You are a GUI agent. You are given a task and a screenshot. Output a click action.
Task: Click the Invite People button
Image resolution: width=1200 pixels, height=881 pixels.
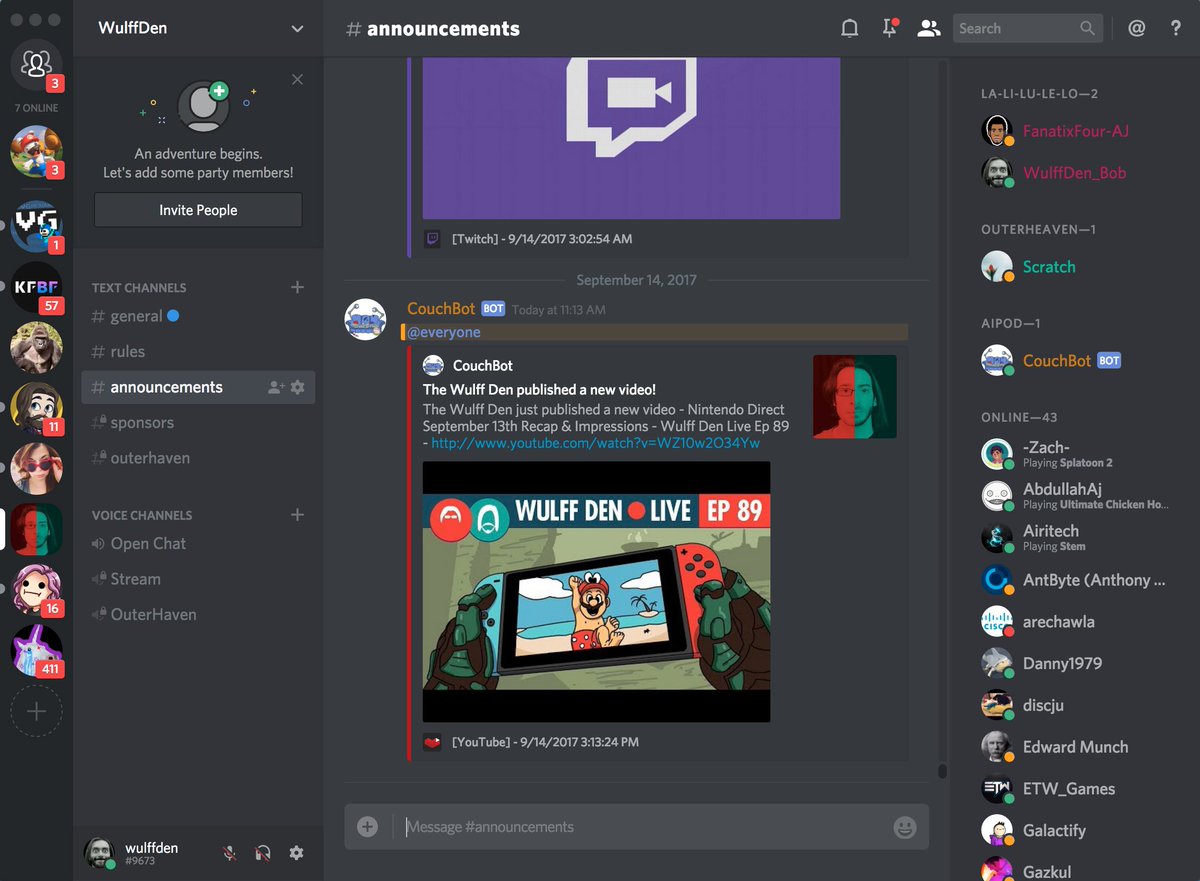click(198, 210)
